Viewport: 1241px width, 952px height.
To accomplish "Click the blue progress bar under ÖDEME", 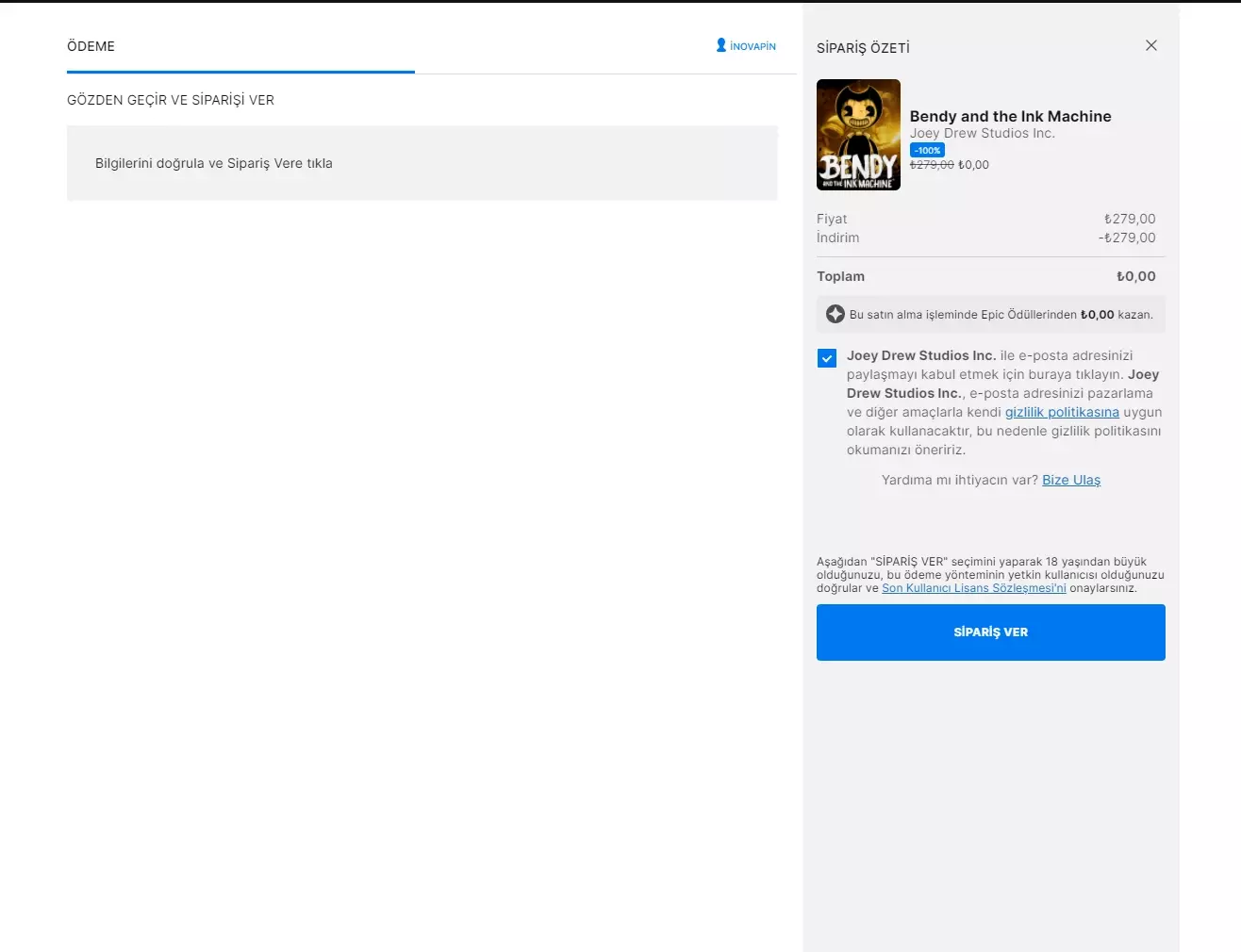I will (x=240, y=72).
